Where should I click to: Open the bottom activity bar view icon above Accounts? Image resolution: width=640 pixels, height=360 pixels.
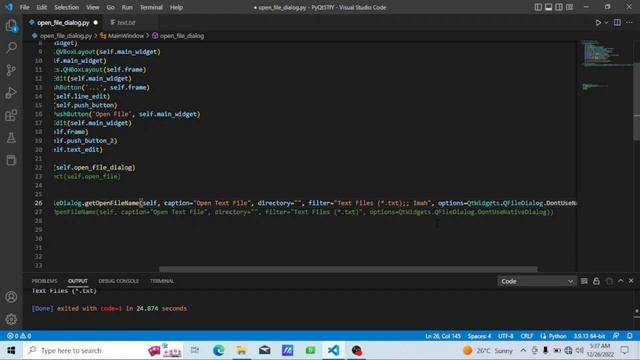click(11, 160)
